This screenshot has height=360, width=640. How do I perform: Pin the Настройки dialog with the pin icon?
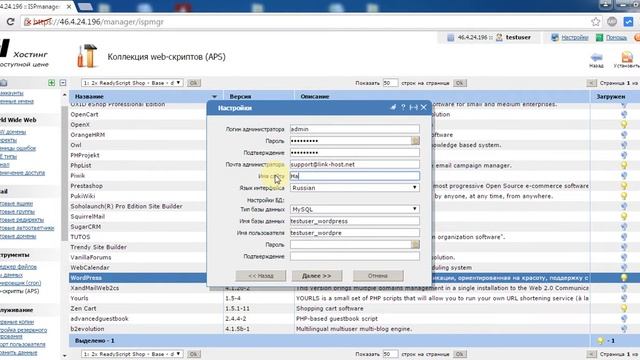393,107
